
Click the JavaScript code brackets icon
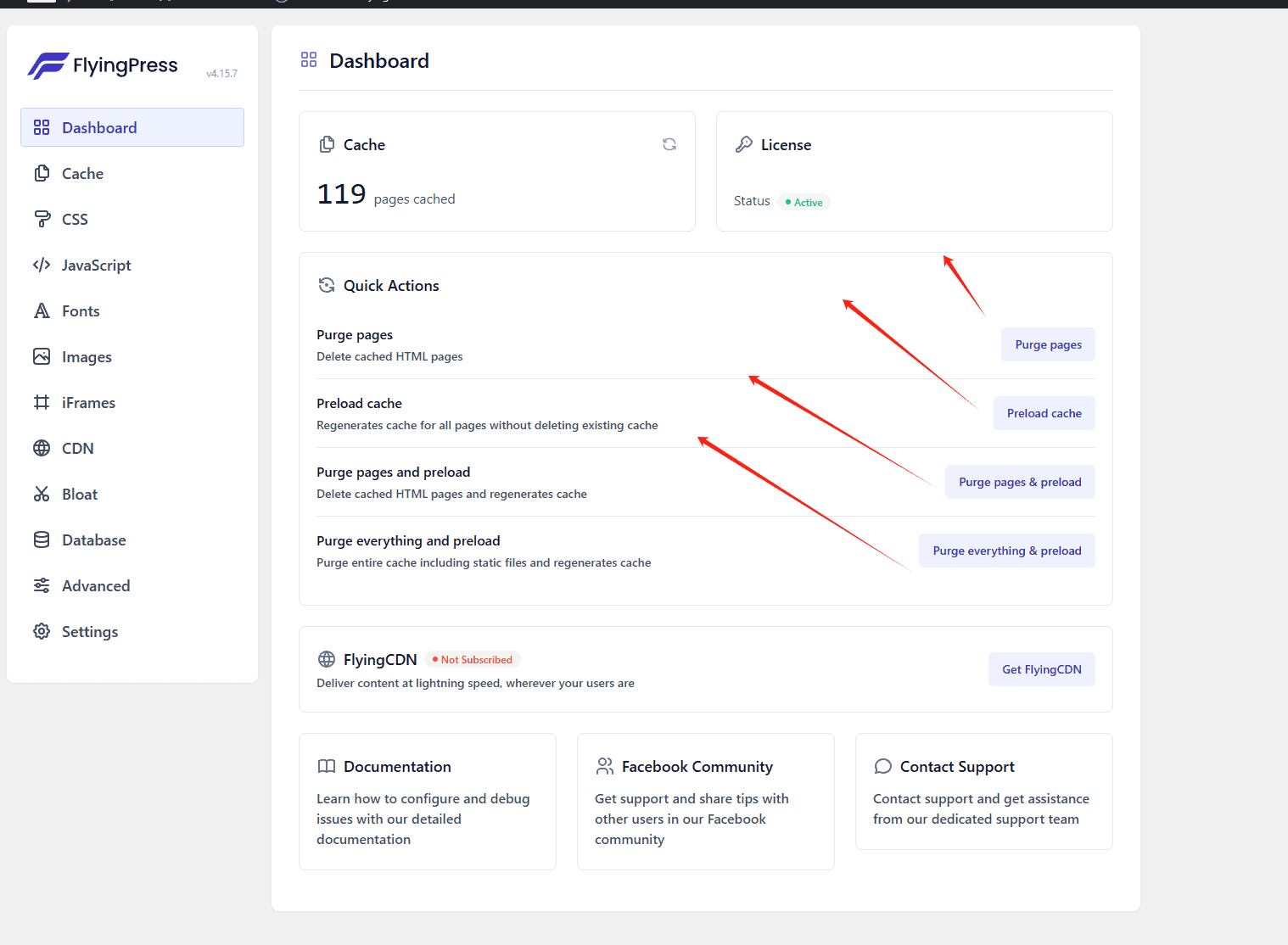point(42,265)
